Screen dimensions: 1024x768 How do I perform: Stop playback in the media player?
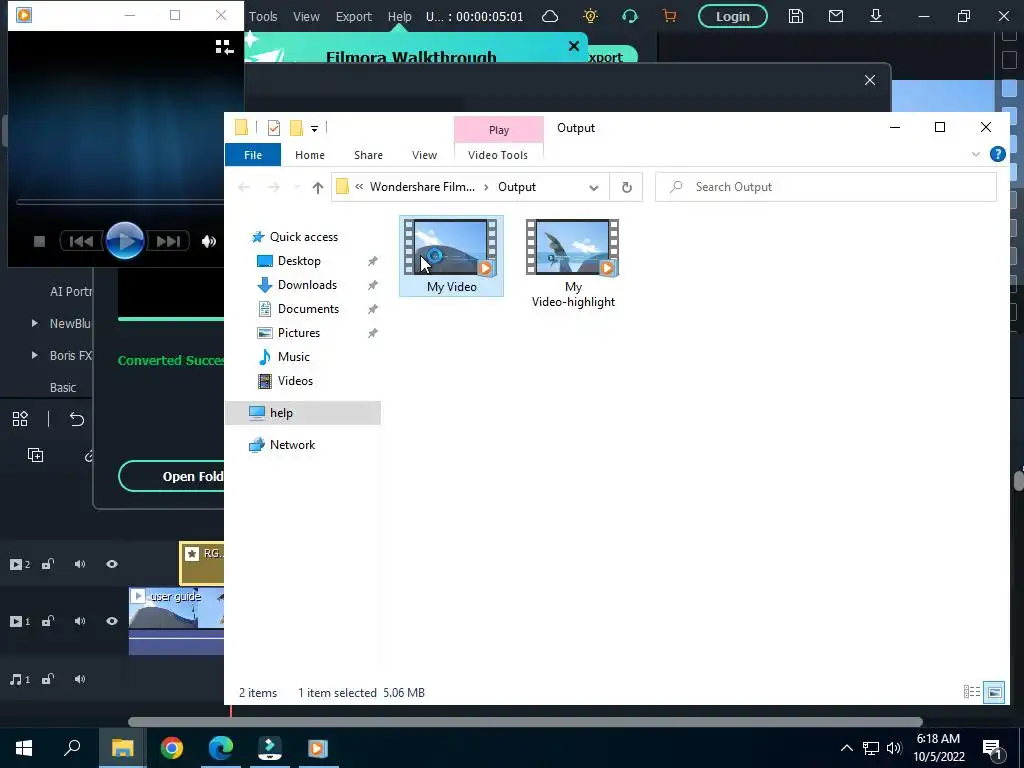(x=39, y=242)
